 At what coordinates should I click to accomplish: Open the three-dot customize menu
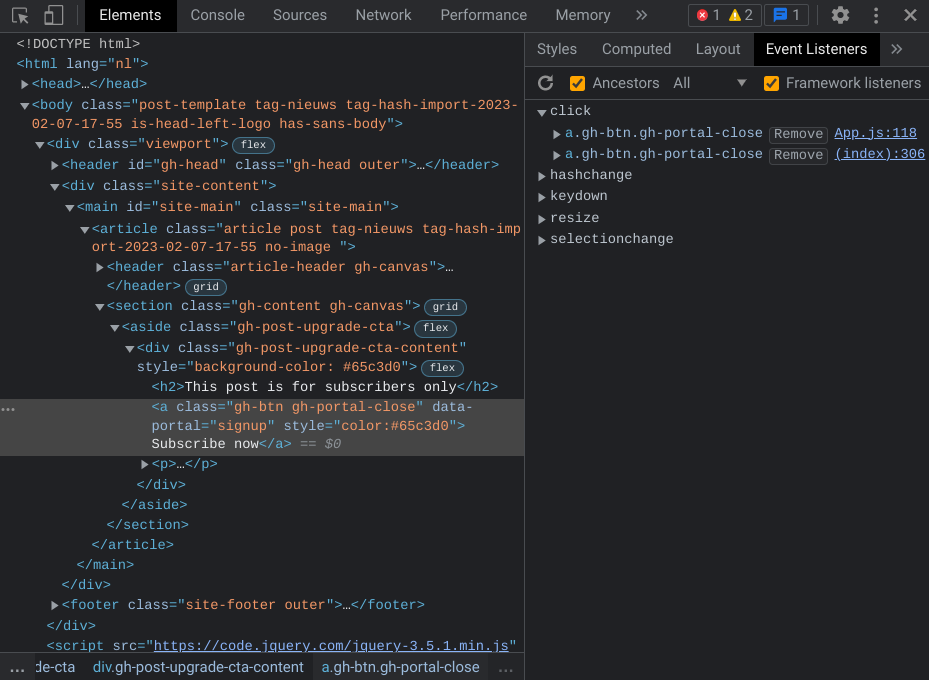point(876,15)
